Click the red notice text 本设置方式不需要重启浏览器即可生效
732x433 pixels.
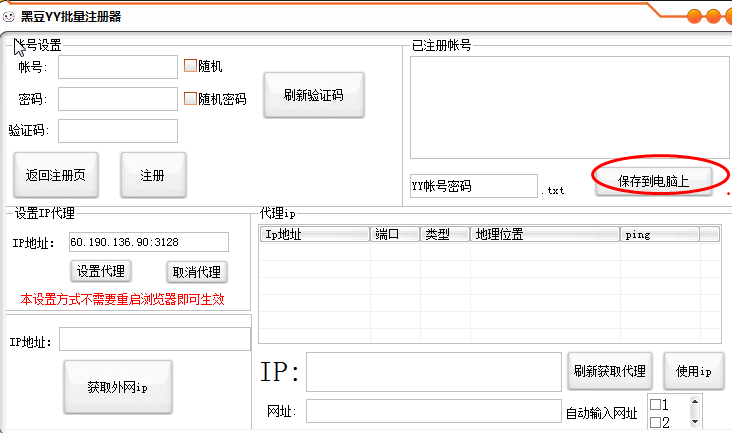coord(122,299)
